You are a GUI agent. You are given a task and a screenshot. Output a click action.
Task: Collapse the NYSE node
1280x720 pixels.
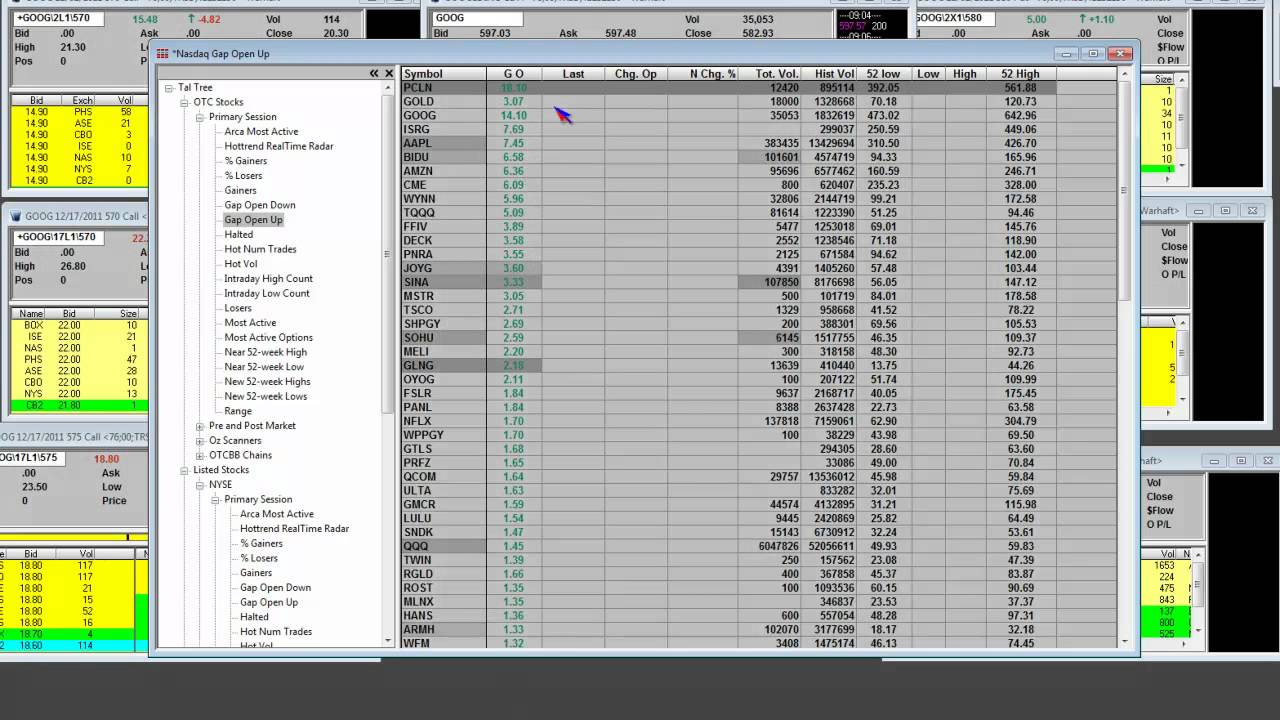200,485
